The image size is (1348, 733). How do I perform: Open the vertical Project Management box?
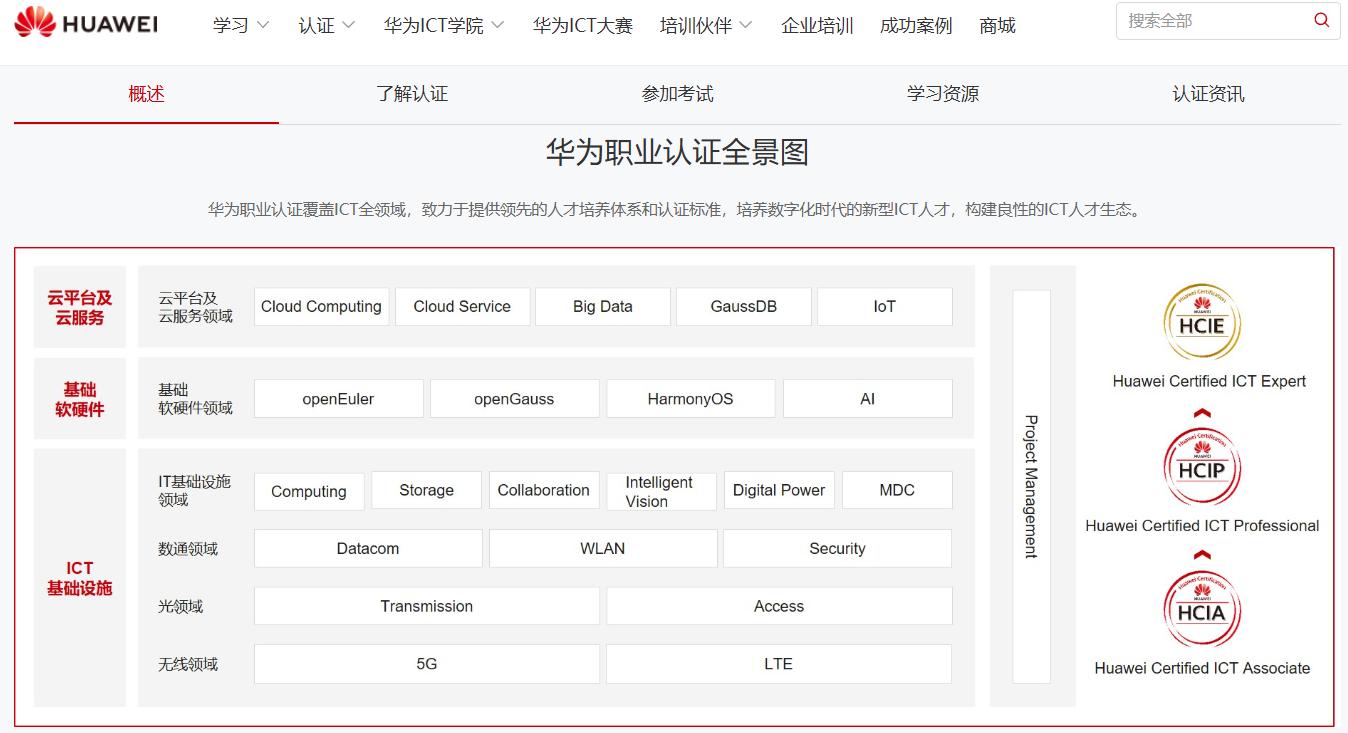coord(1031,486)
